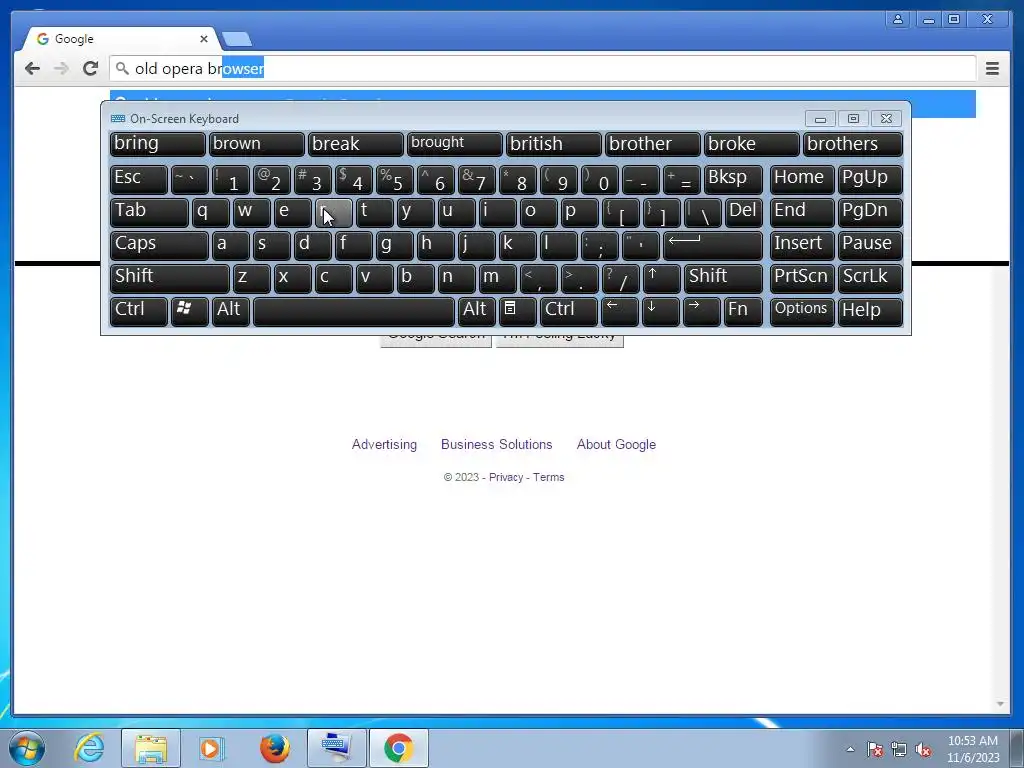Toggle the left Ctrl key
1024x768 pixels.
coord(138,312)
